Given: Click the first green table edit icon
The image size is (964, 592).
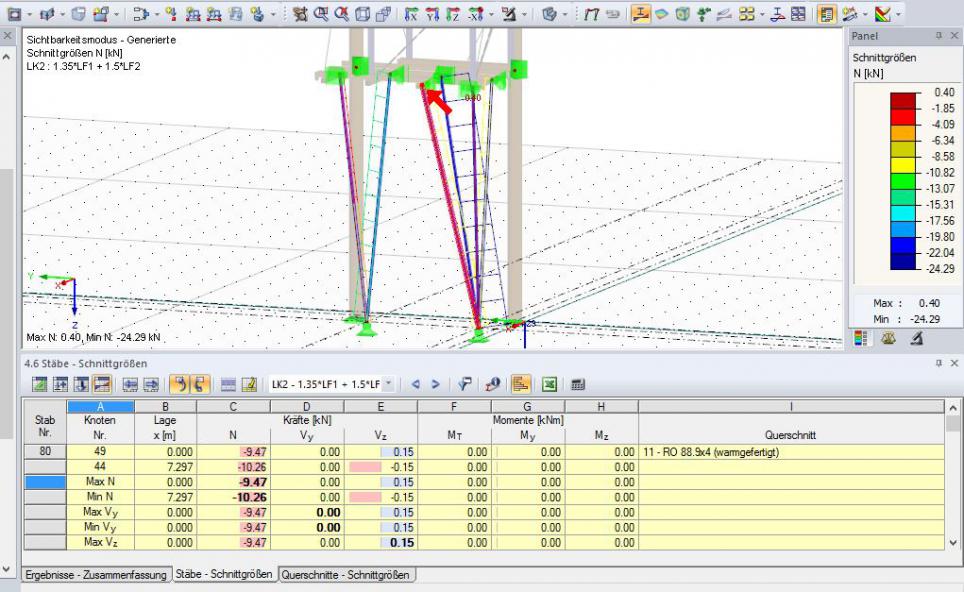Looking at the screenshot, I should point(40,384).
